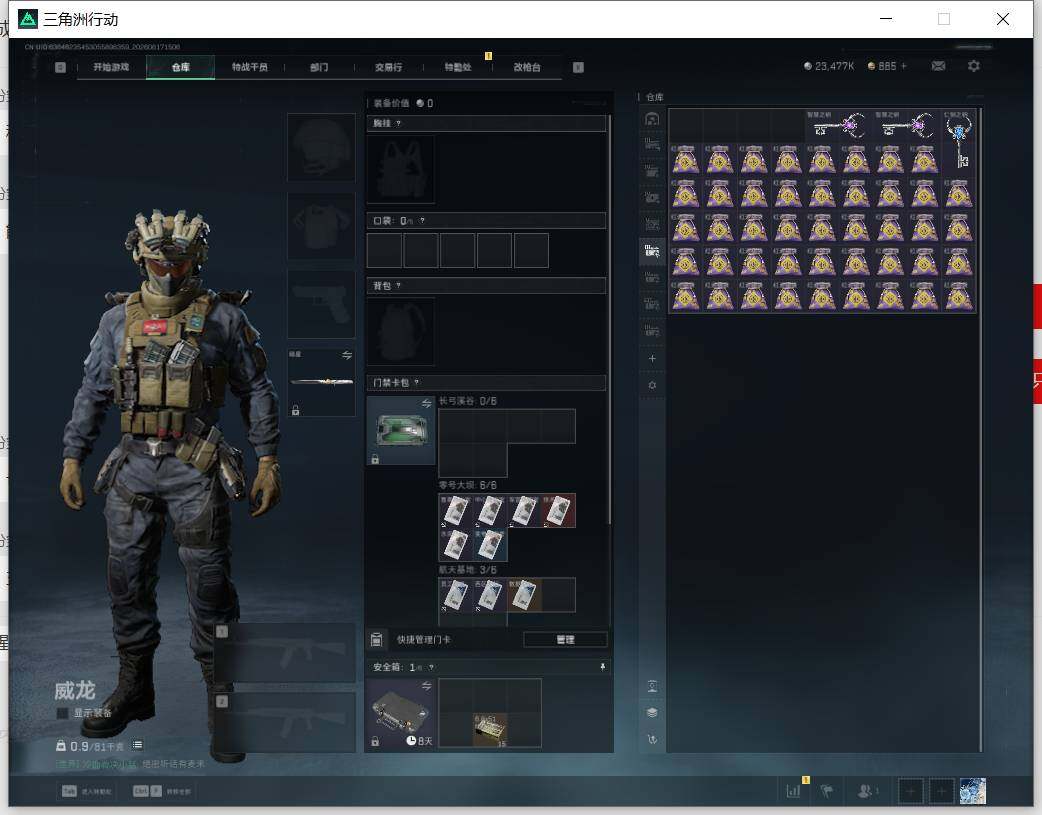Viewport: 1042px width, 815px height.
Task: Click the first empty pocket slot
Action: click(384, 251)
